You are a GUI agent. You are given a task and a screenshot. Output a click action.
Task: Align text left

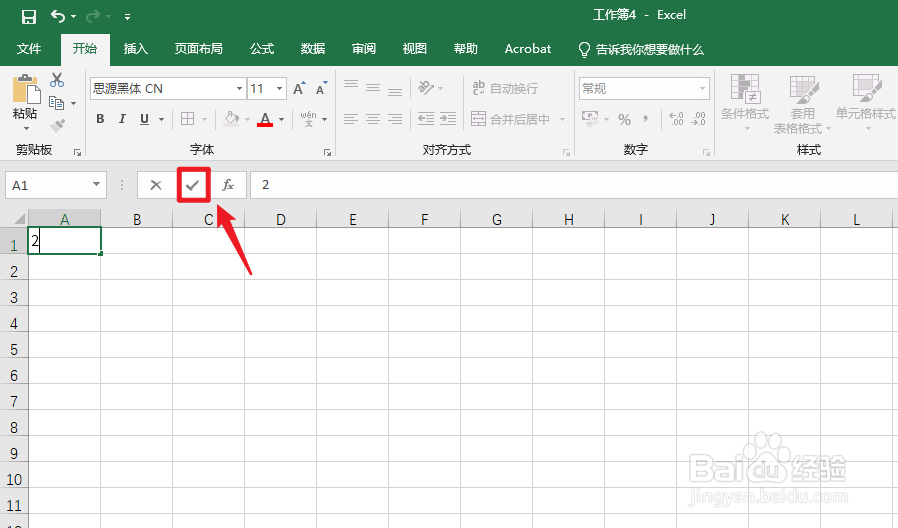pos(351,119)
